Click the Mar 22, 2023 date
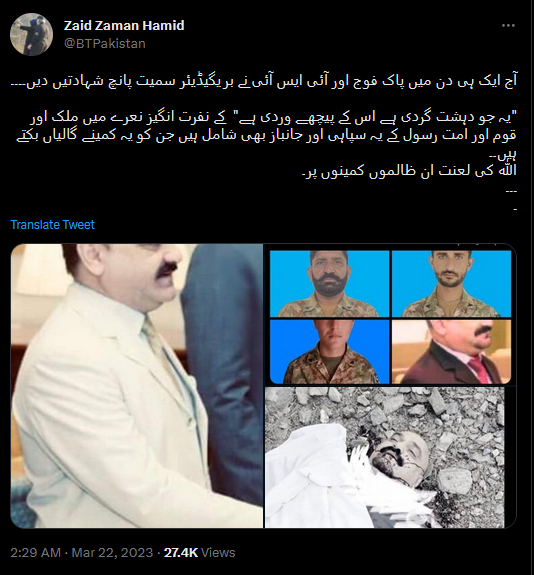This screenshot has width=534, height=575. 112,552
